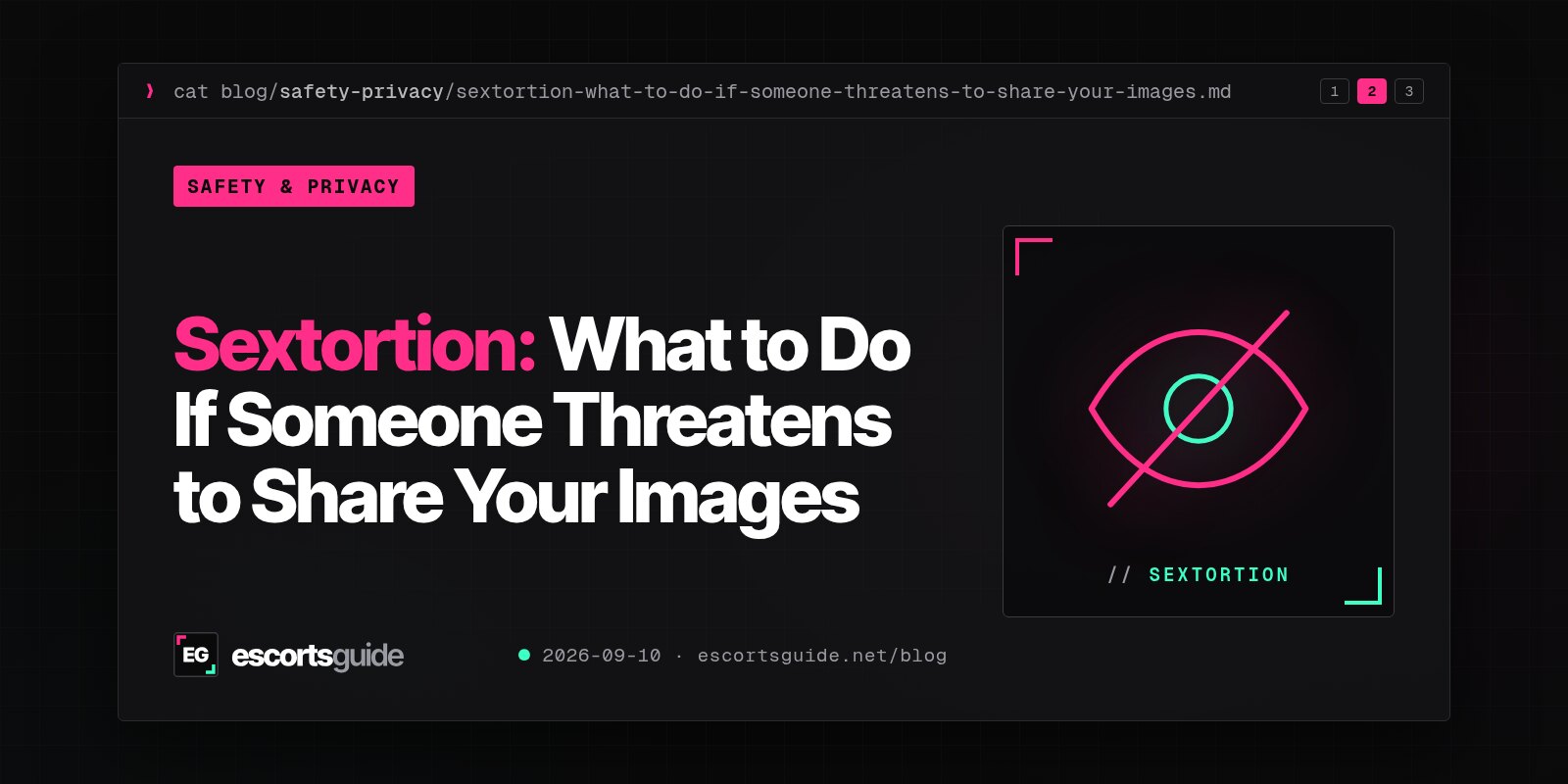Click 'safety-privacy' in the file path
1568x784 pixels.
[362, 92]
